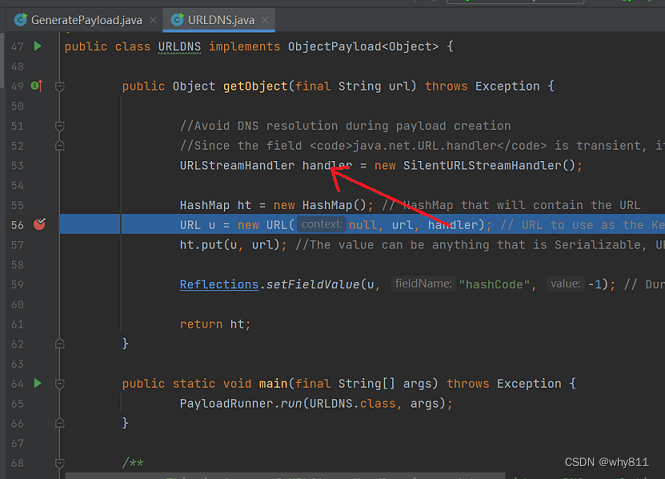Toggle the breakpoint on line 56

(39, 224)
